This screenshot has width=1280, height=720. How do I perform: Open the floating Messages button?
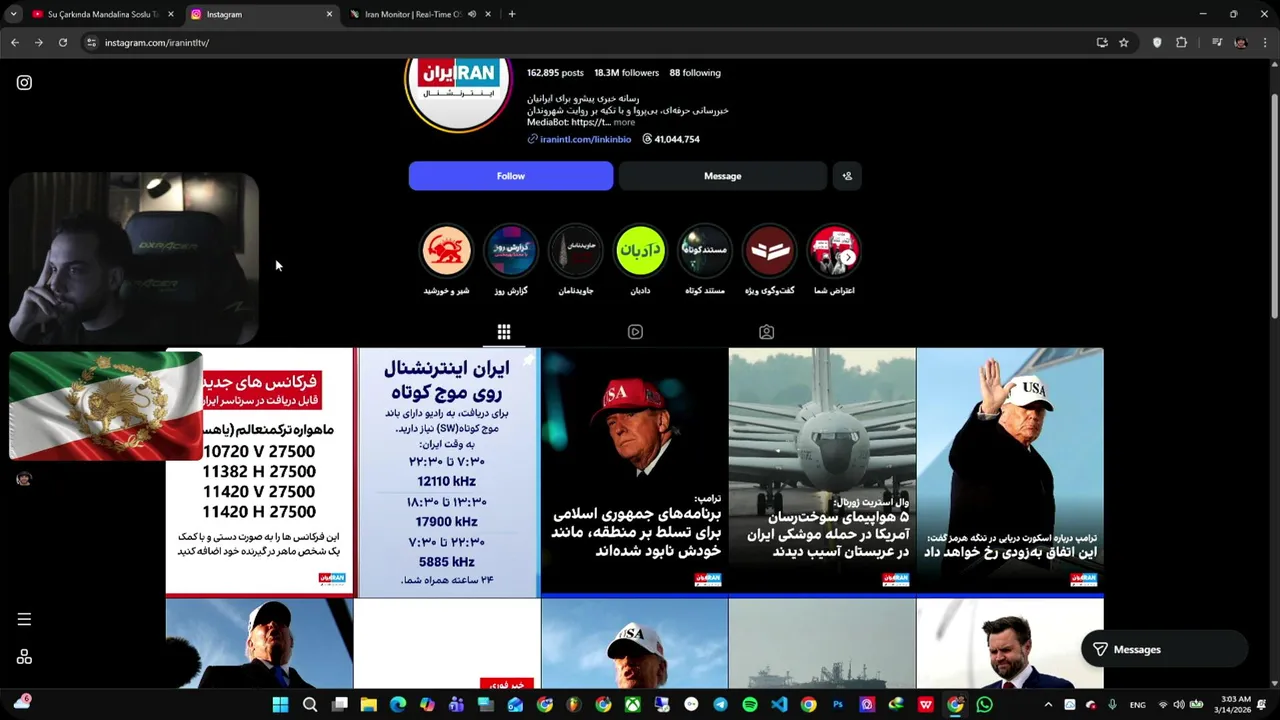point(1164,650)
